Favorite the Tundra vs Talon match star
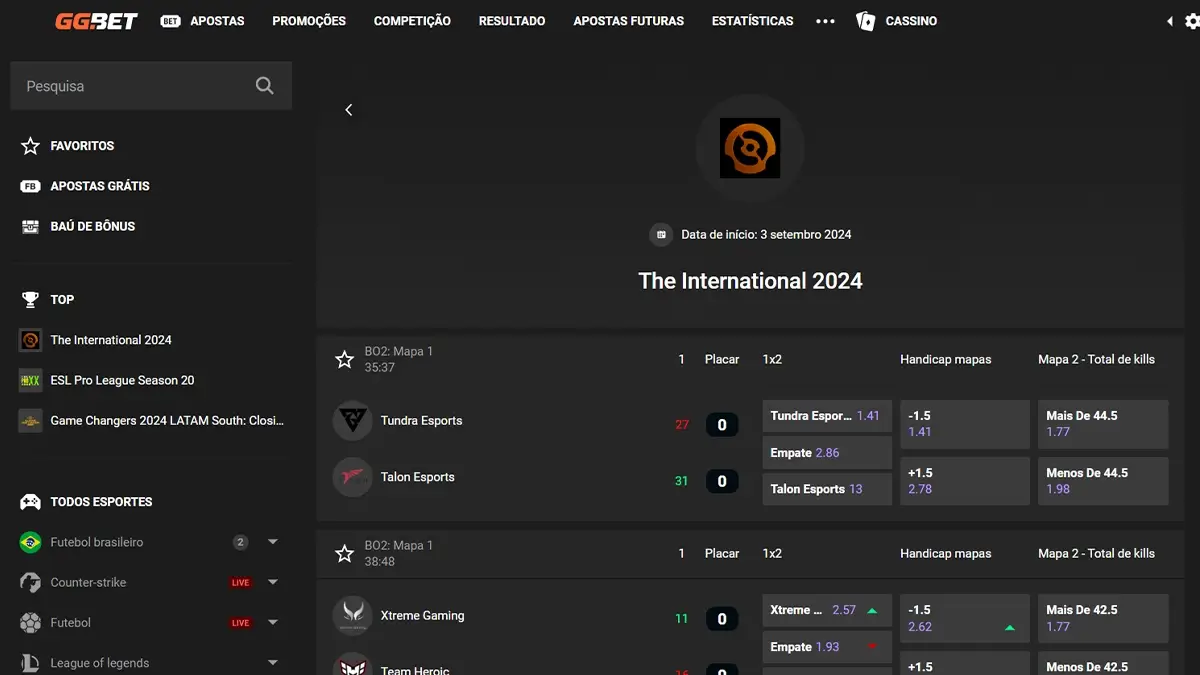 (344, 360)
